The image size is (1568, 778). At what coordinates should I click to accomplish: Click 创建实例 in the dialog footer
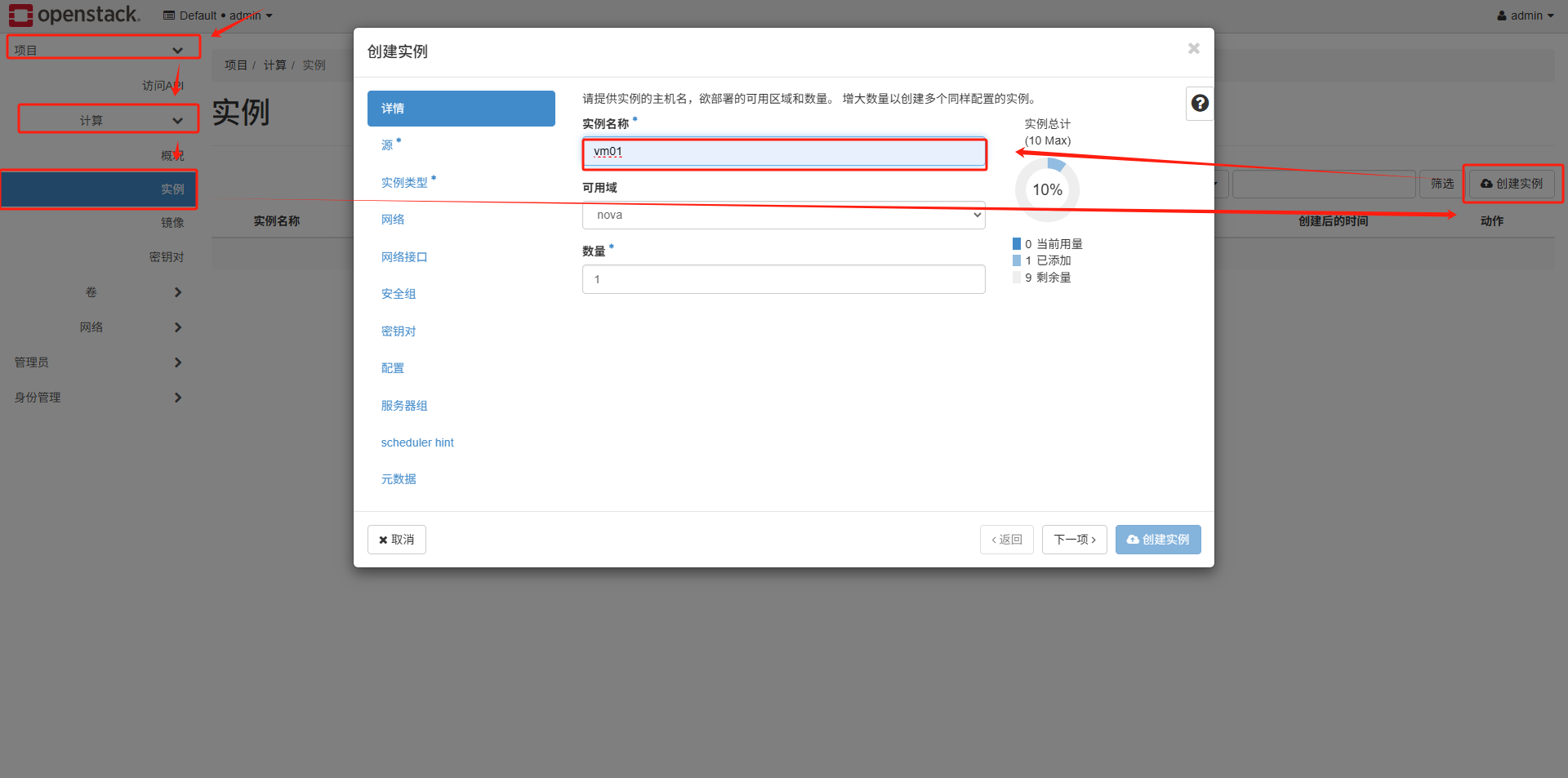pos(1158,540)
